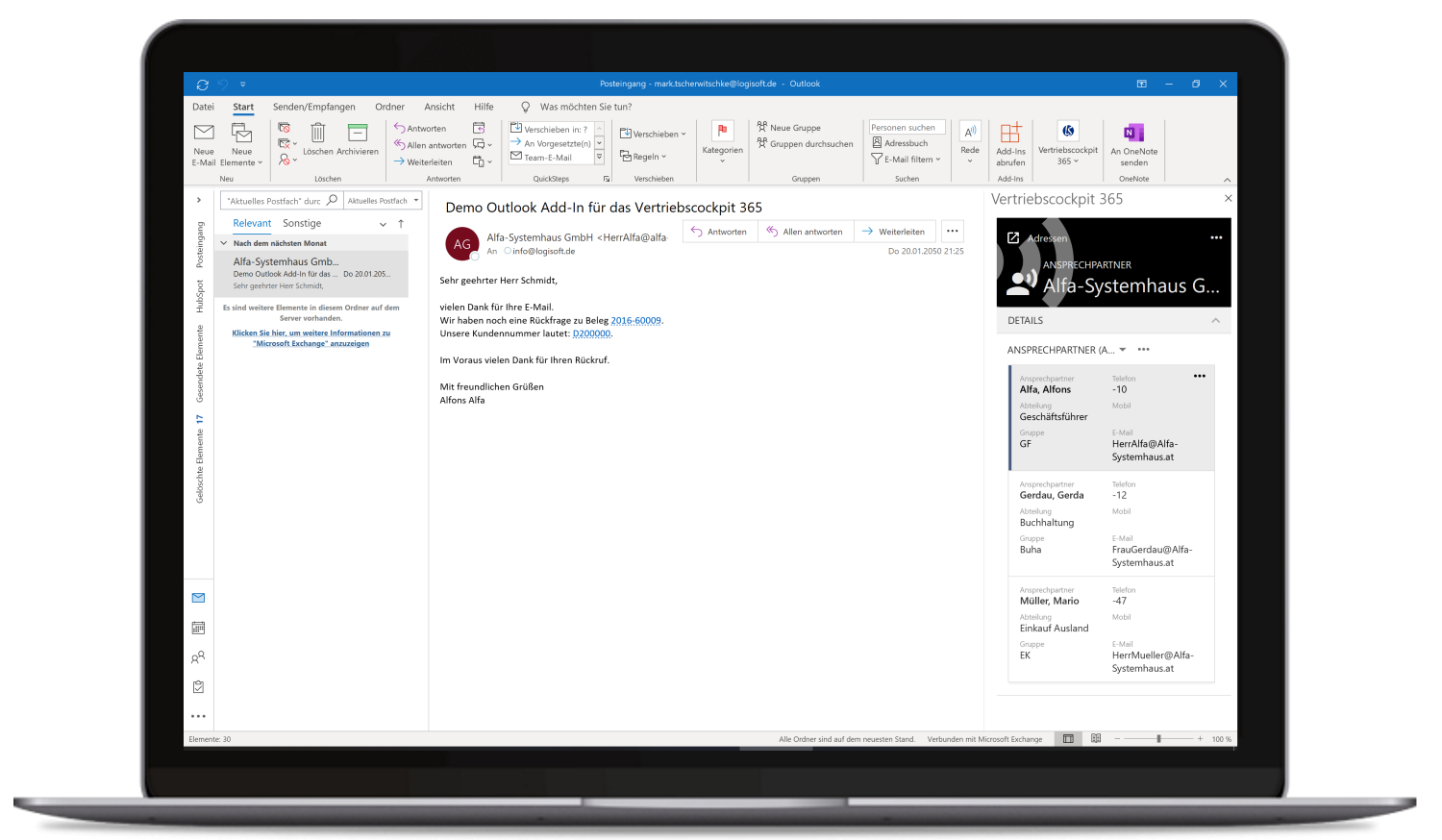Switch to the Hilfe tab

(x=484, y=107)
